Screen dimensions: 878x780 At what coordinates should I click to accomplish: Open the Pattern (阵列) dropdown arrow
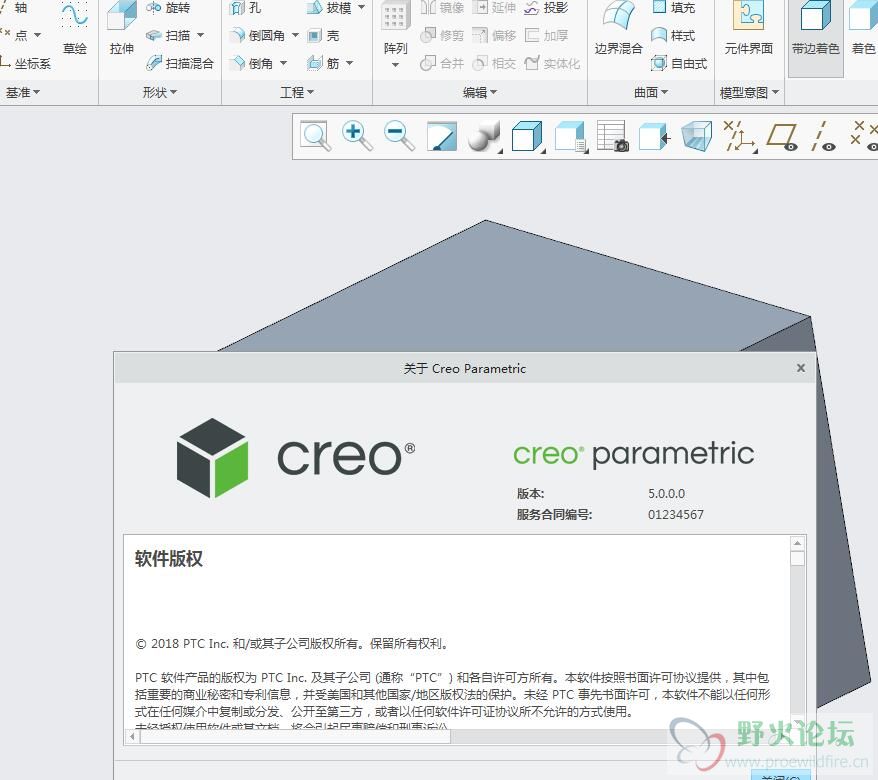coord(395,65)
